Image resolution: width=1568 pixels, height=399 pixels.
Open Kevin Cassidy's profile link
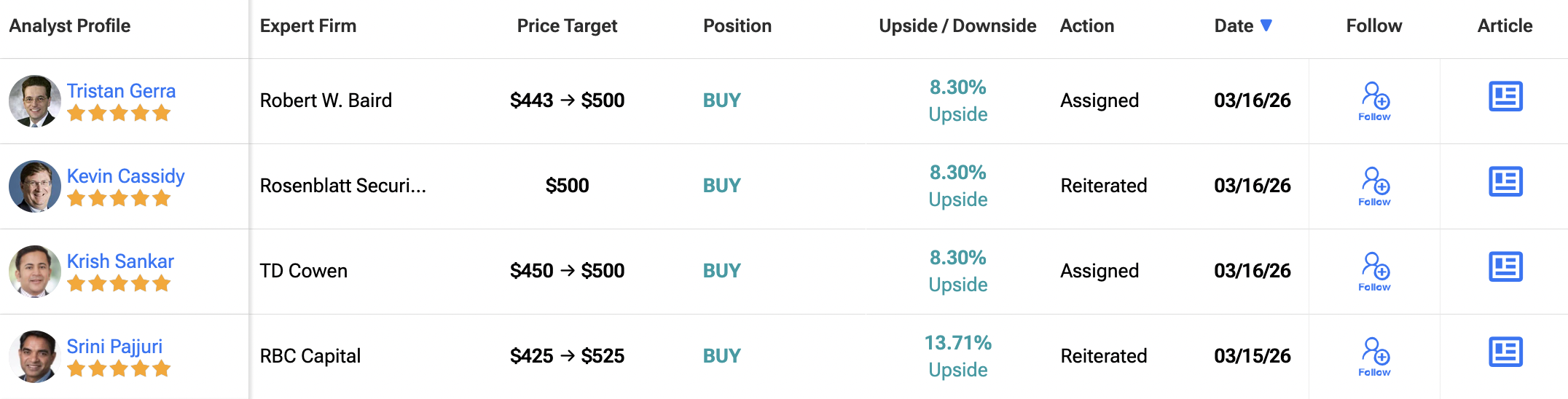(125, 176)
